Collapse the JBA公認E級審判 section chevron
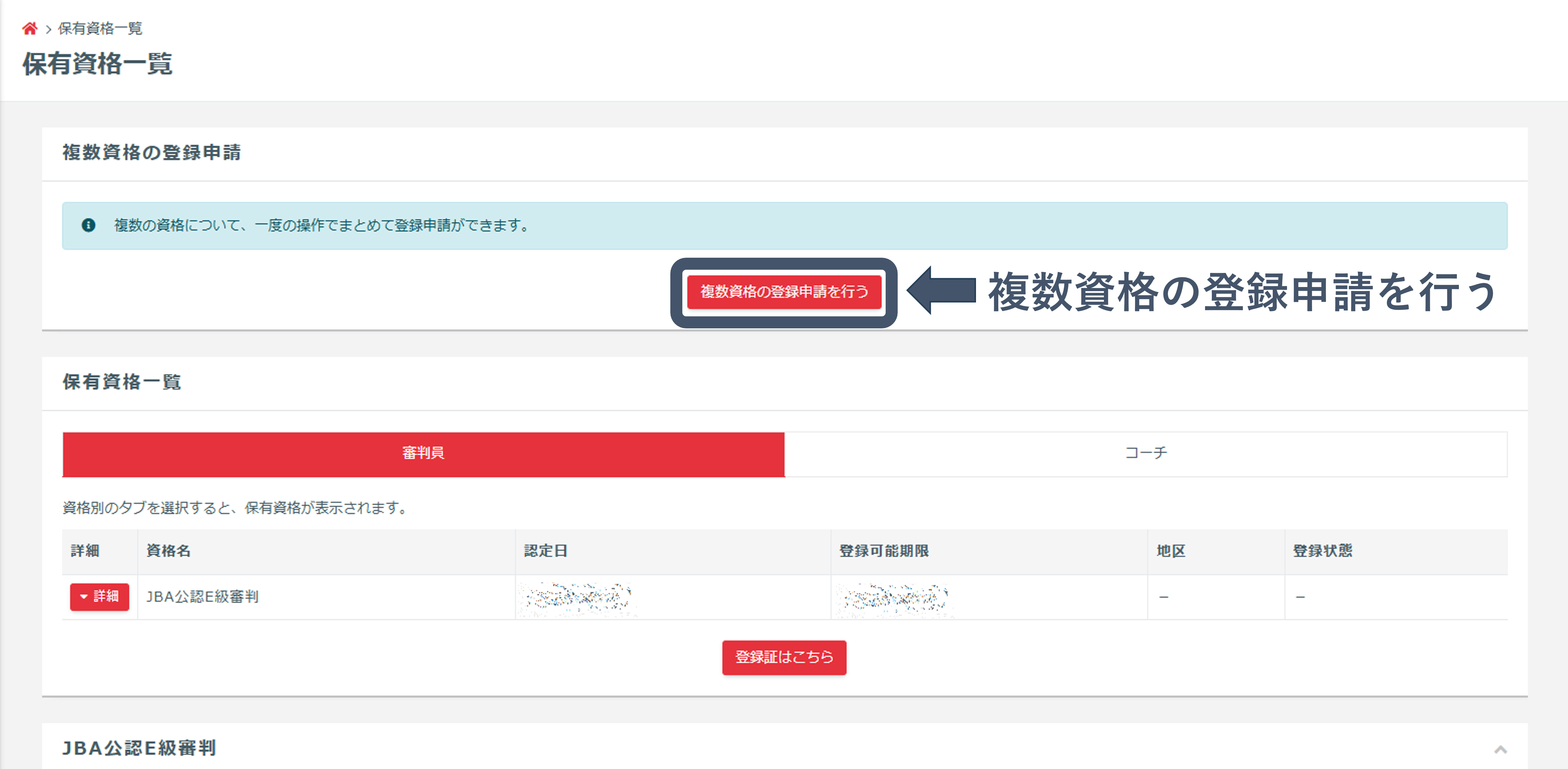This screenshot has width=1568, height=769. (x=1501, y=749)
